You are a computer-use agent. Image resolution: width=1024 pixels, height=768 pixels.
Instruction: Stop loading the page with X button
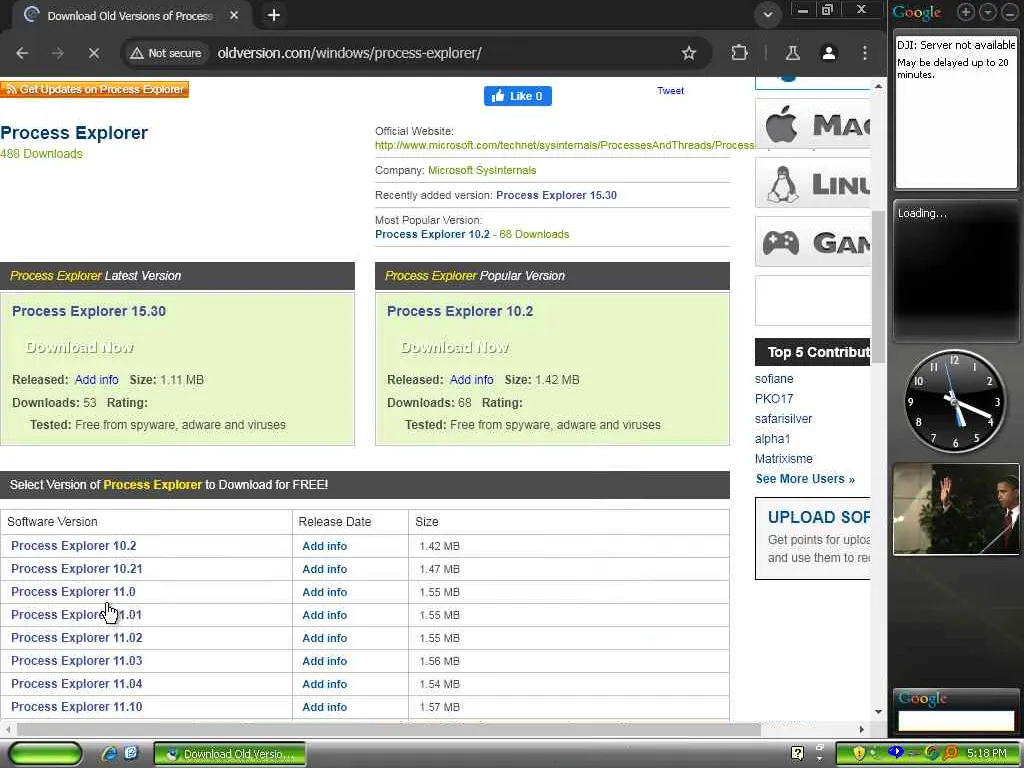93,54
